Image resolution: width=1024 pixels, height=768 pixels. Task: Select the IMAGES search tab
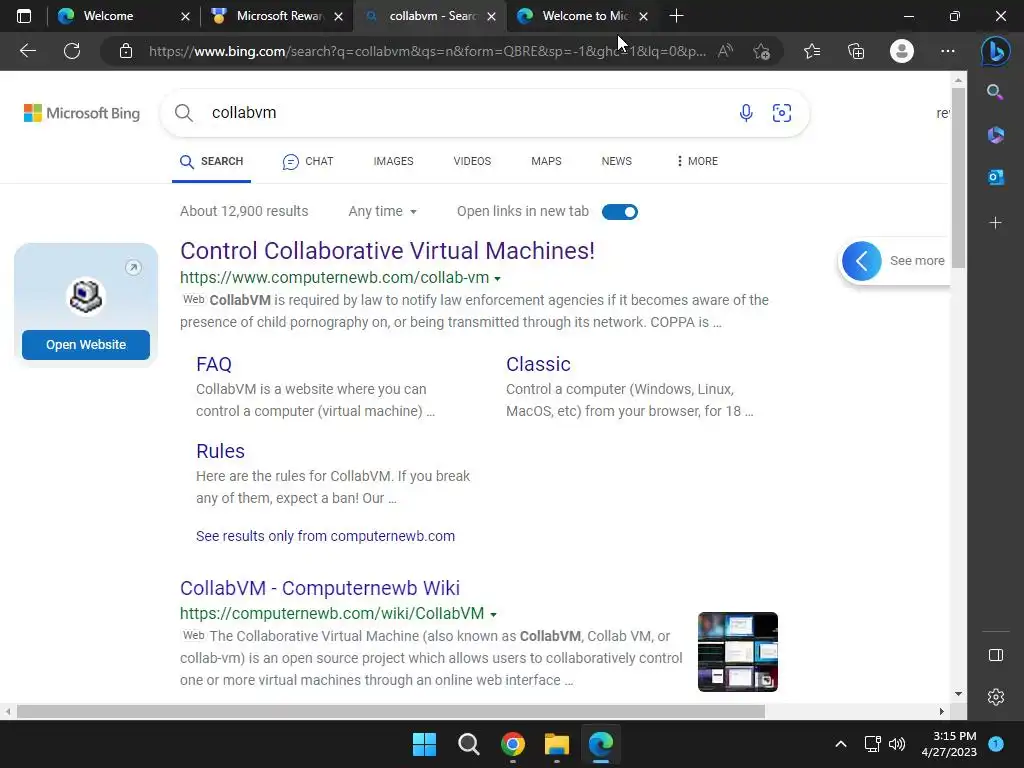click(x=393, y=161)
